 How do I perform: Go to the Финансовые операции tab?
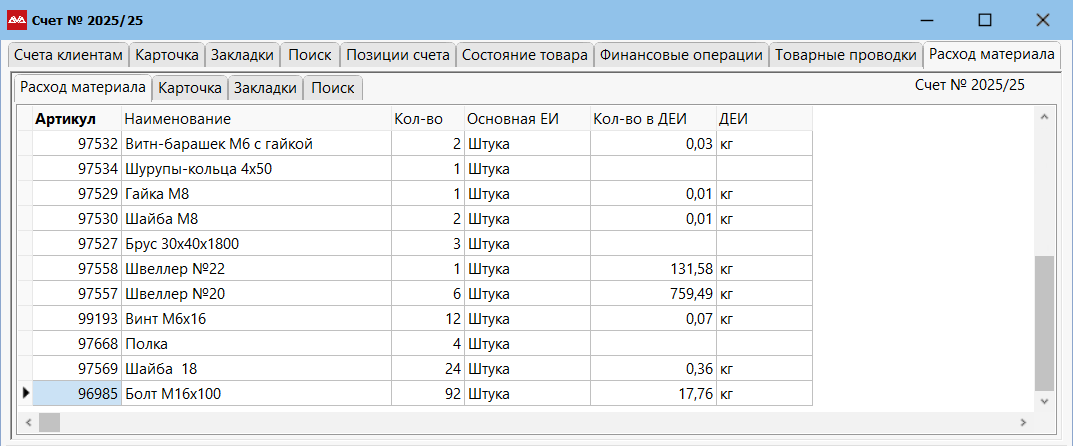click(681, 55)
